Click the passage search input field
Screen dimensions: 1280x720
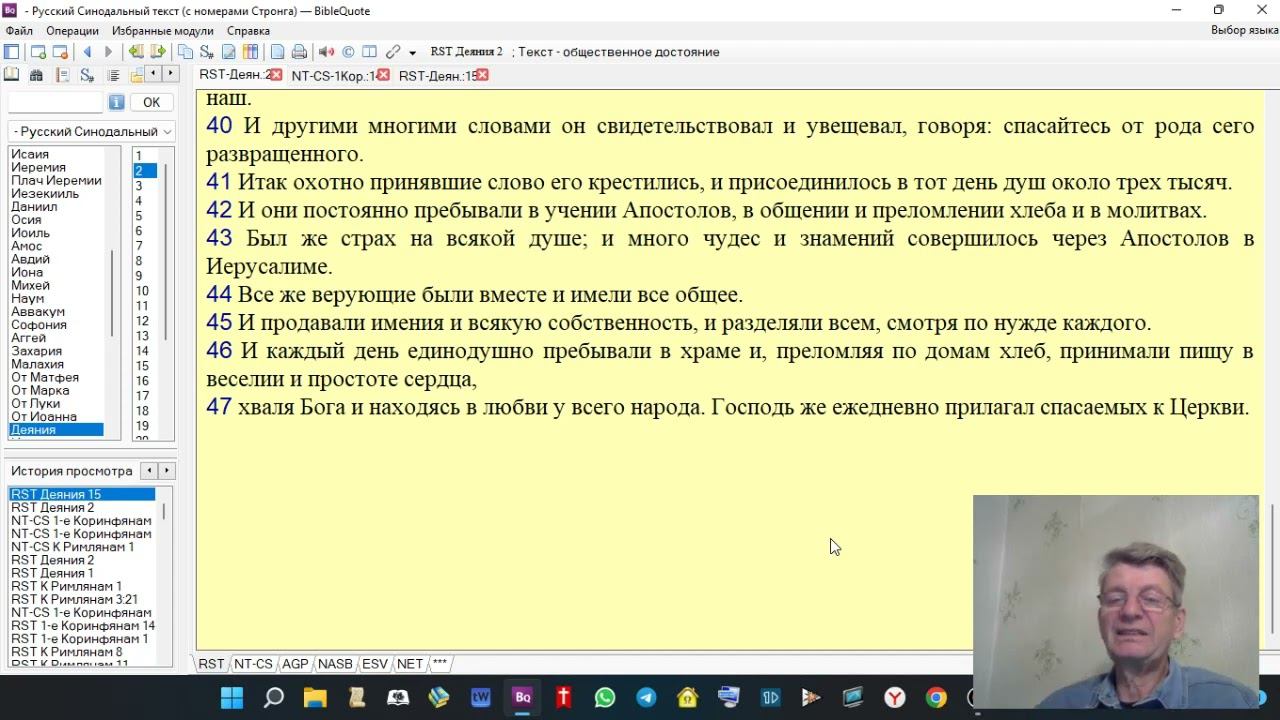pos(55,102)
